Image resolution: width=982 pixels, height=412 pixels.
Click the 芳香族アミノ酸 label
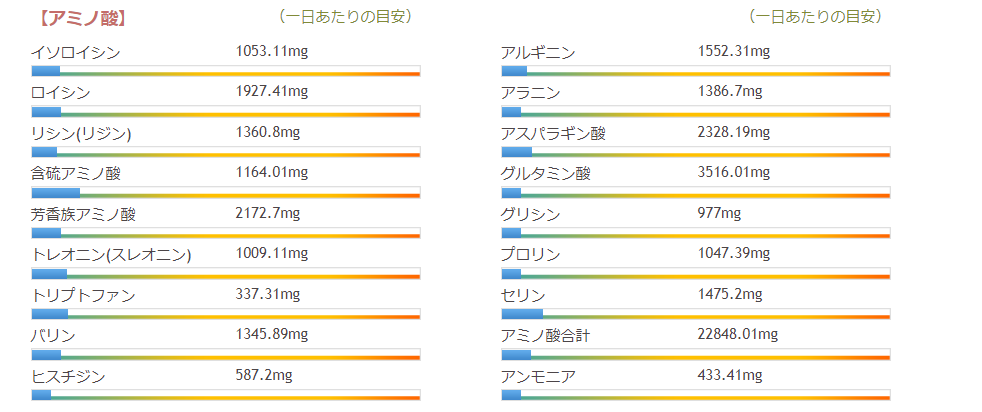tap(83, 214)
